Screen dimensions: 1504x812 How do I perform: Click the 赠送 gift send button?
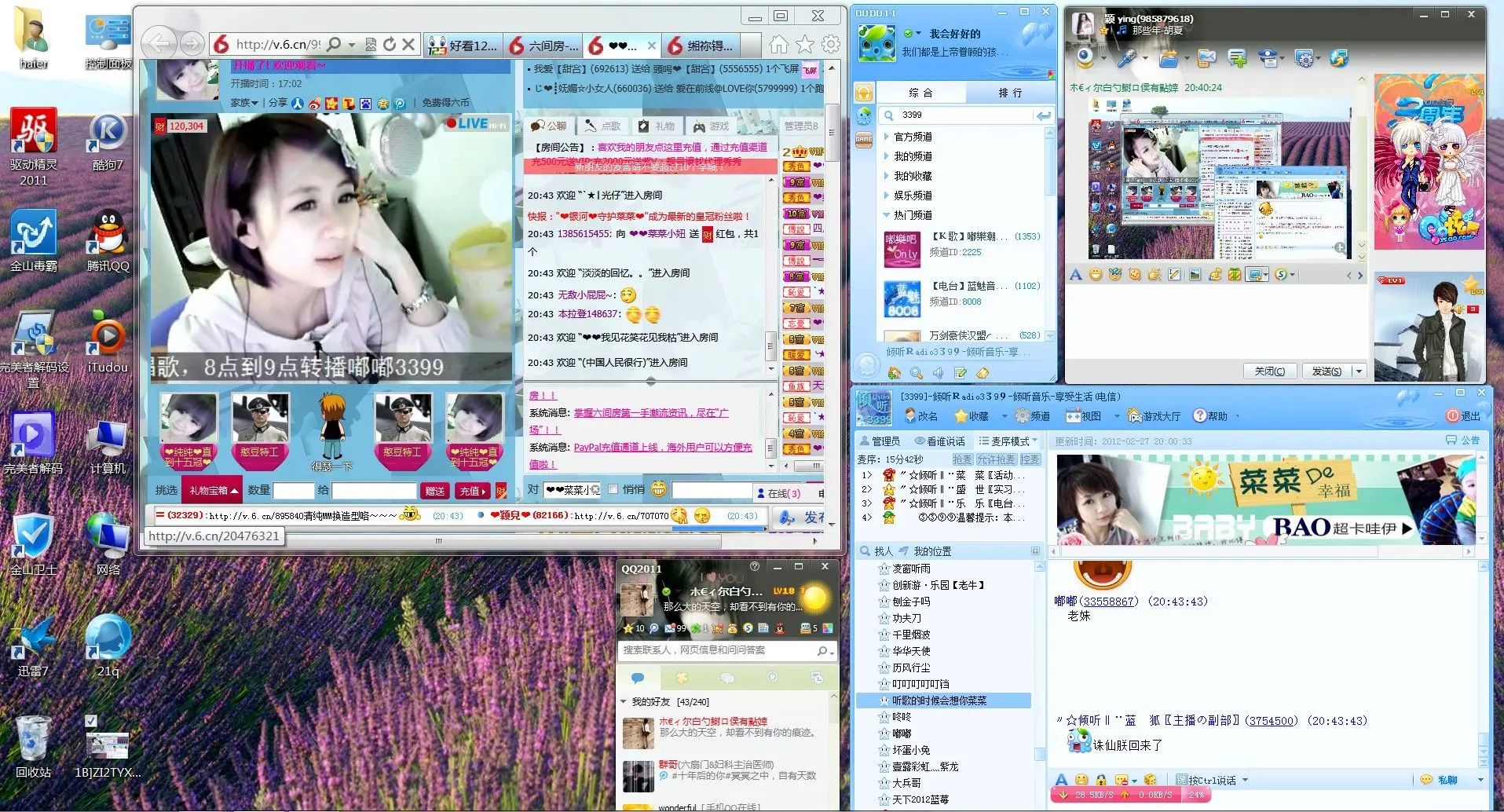(434, 491)
